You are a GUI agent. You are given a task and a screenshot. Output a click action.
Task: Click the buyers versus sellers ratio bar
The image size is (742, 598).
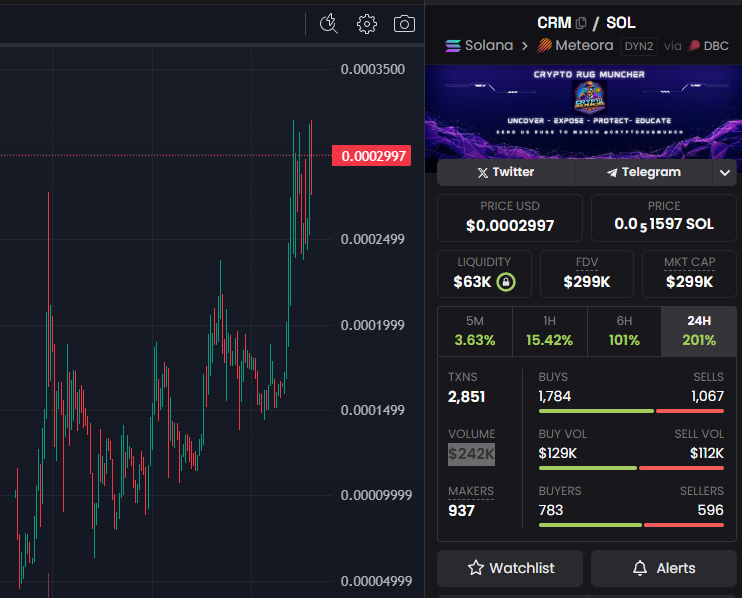coord(631,525)
